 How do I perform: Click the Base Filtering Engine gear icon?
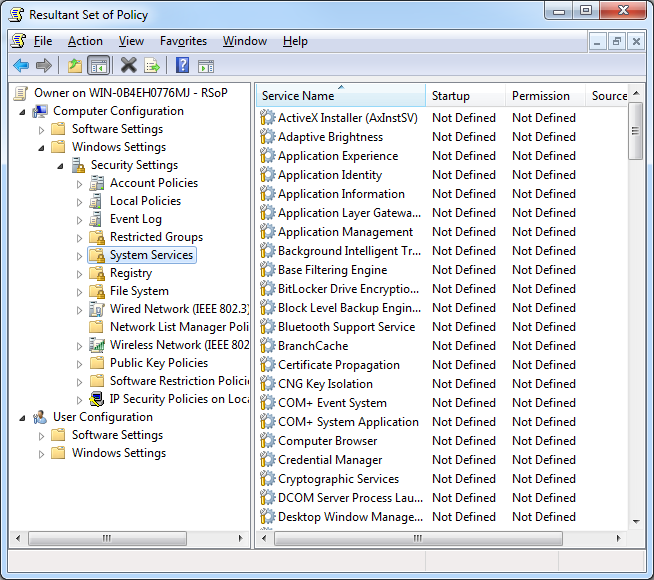(x=267, y=270)
